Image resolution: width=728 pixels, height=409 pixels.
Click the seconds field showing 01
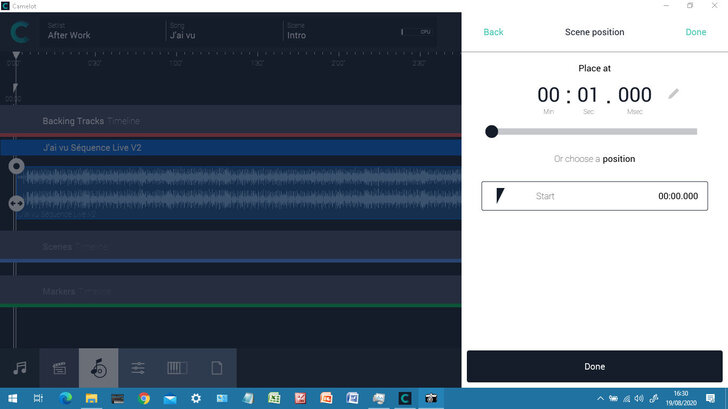tap(587, 95)
